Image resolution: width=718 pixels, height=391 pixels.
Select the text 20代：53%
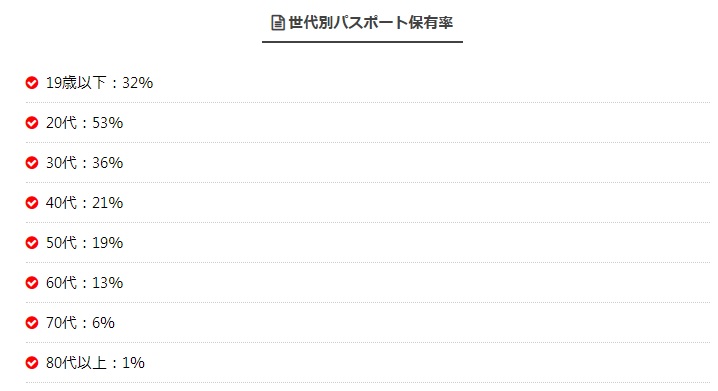click(85, 123)
